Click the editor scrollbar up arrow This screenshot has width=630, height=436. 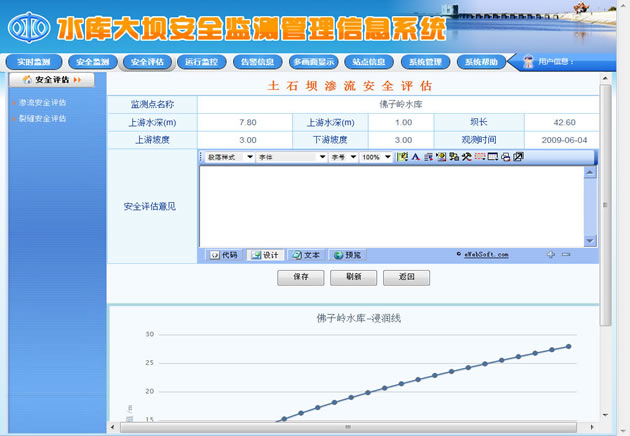click(590, 172)
